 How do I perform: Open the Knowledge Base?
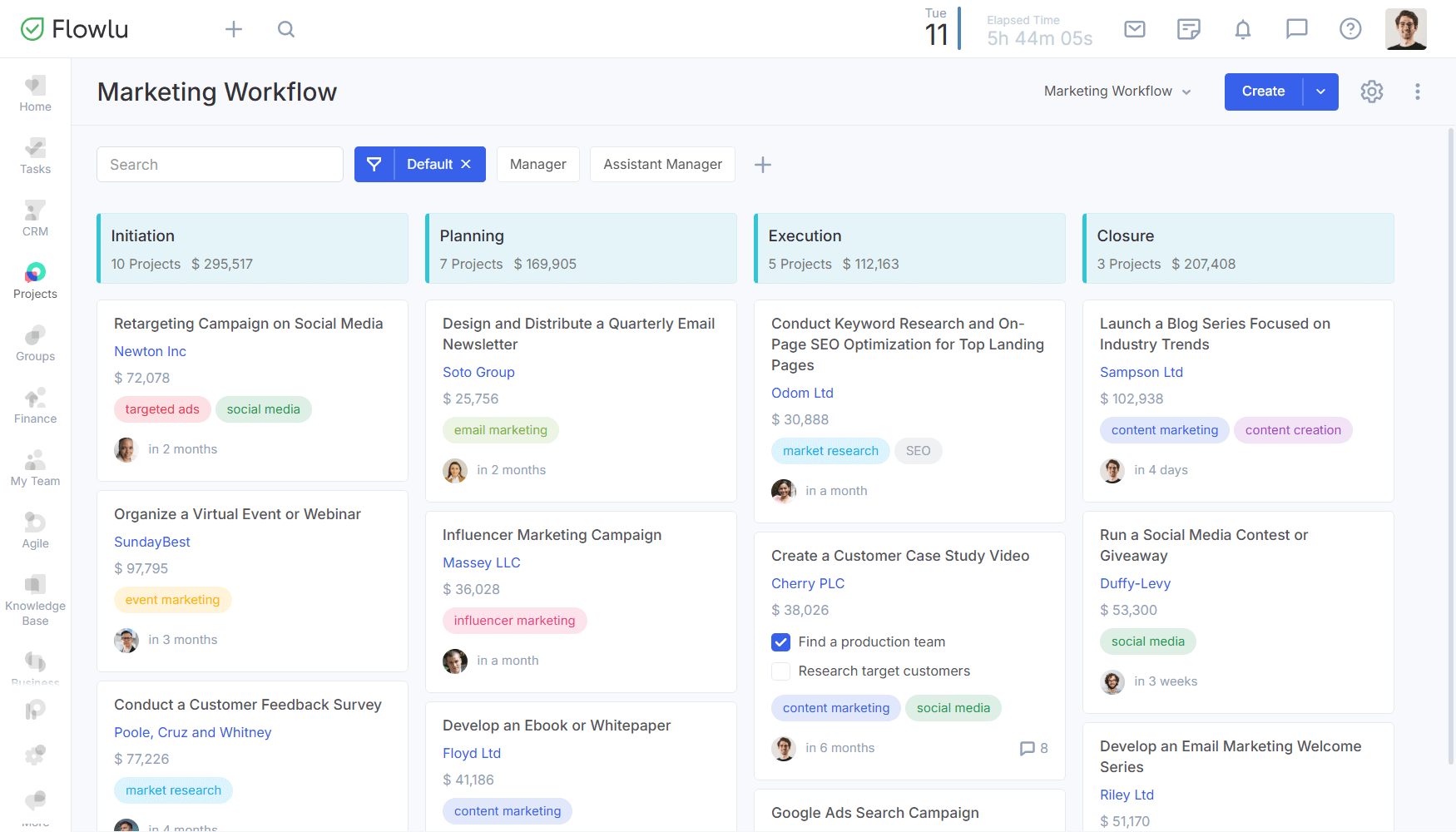pyautogui.click(x=34, y=594)
